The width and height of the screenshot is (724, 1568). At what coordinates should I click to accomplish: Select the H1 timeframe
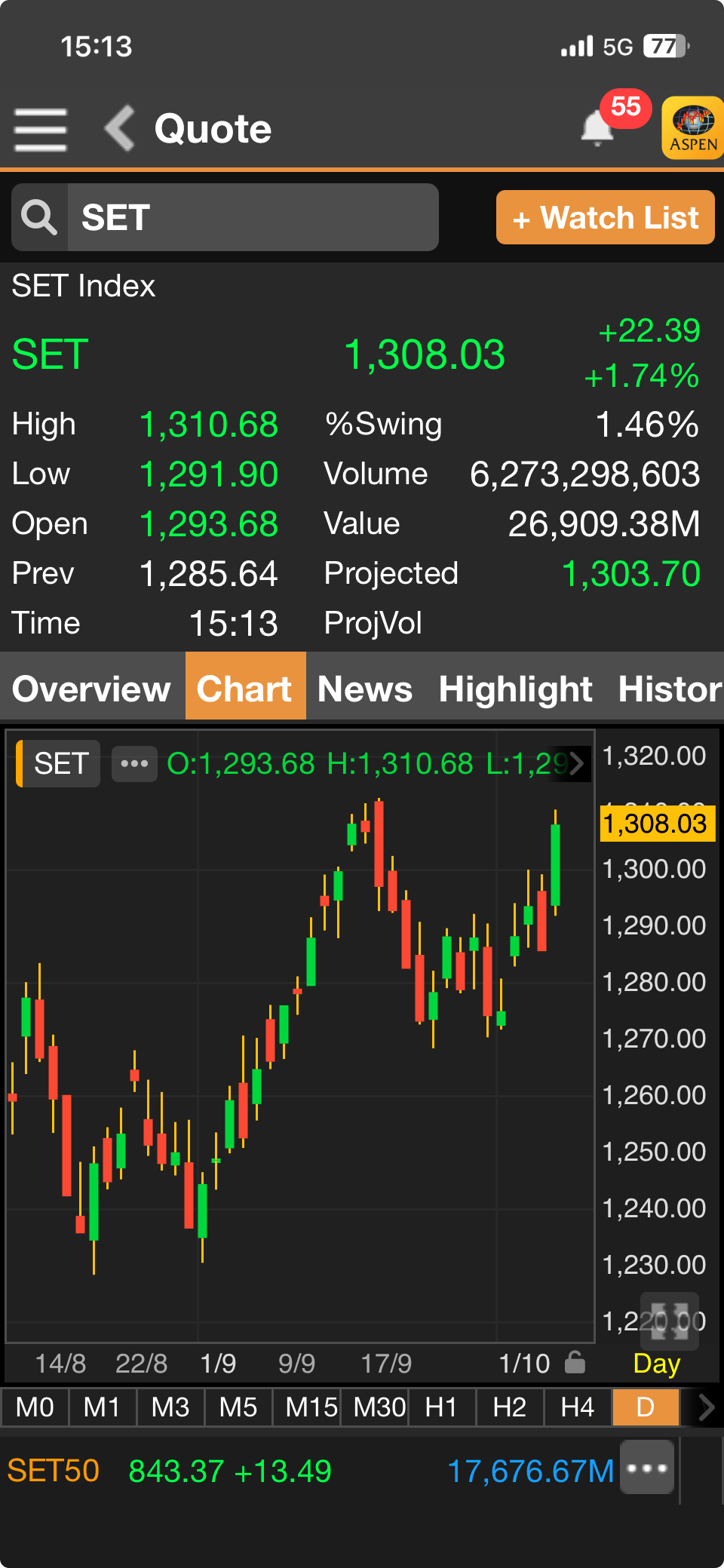[441, 1407]
